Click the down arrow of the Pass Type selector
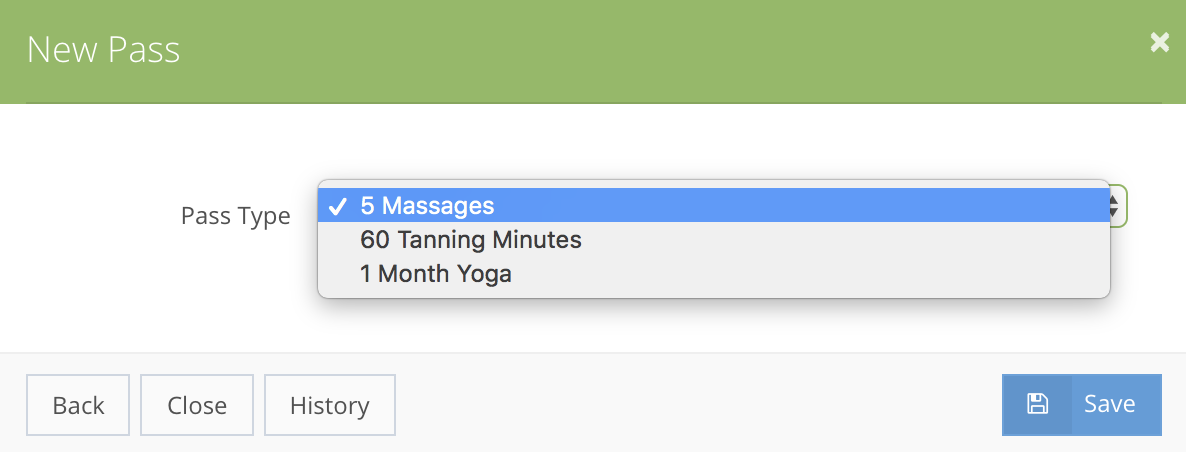The image size is (1186, 452). pos(1113,212)
